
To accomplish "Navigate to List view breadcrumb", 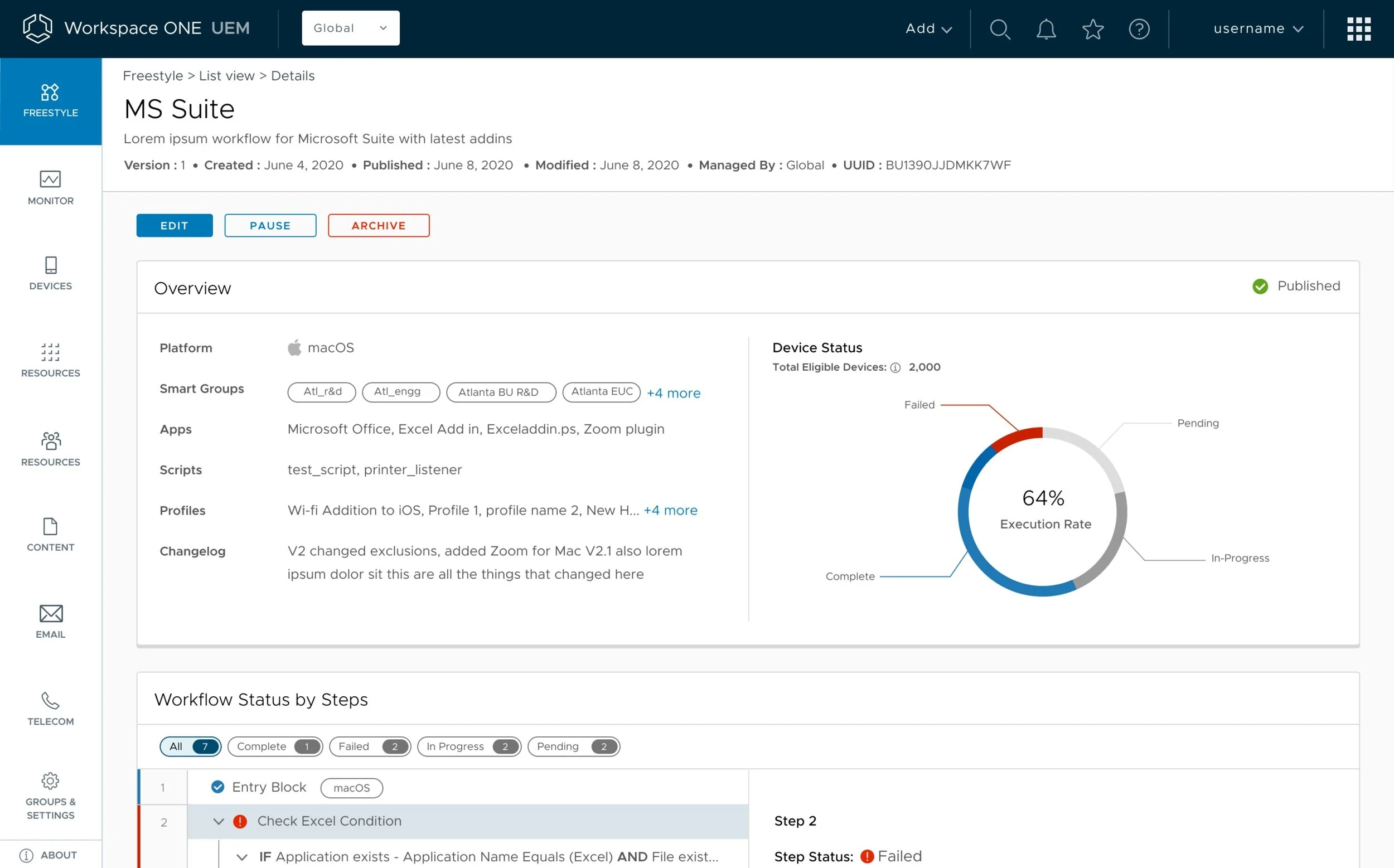I will click(x=226, y=76).
